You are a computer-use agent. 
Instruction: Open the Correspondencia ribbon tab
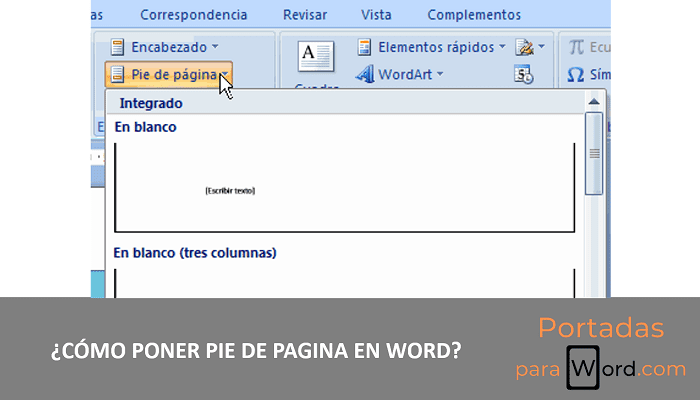[x=193, y=15]
